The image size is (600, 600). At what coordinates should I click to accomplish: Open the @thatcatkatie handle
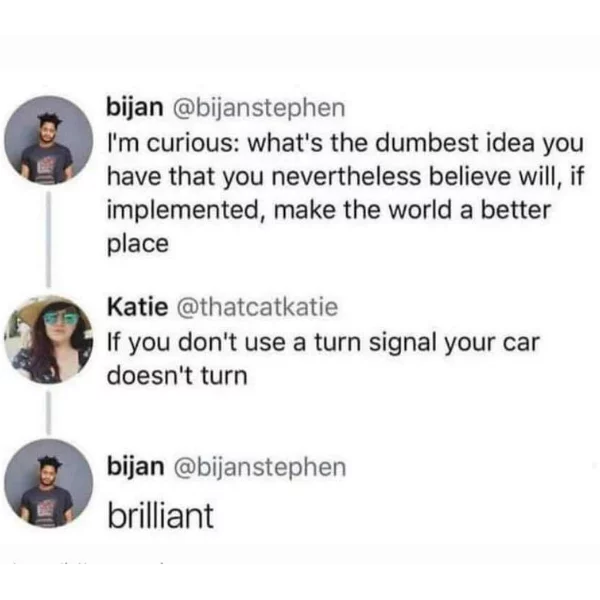pyautogui.click(x=257, y=307)
